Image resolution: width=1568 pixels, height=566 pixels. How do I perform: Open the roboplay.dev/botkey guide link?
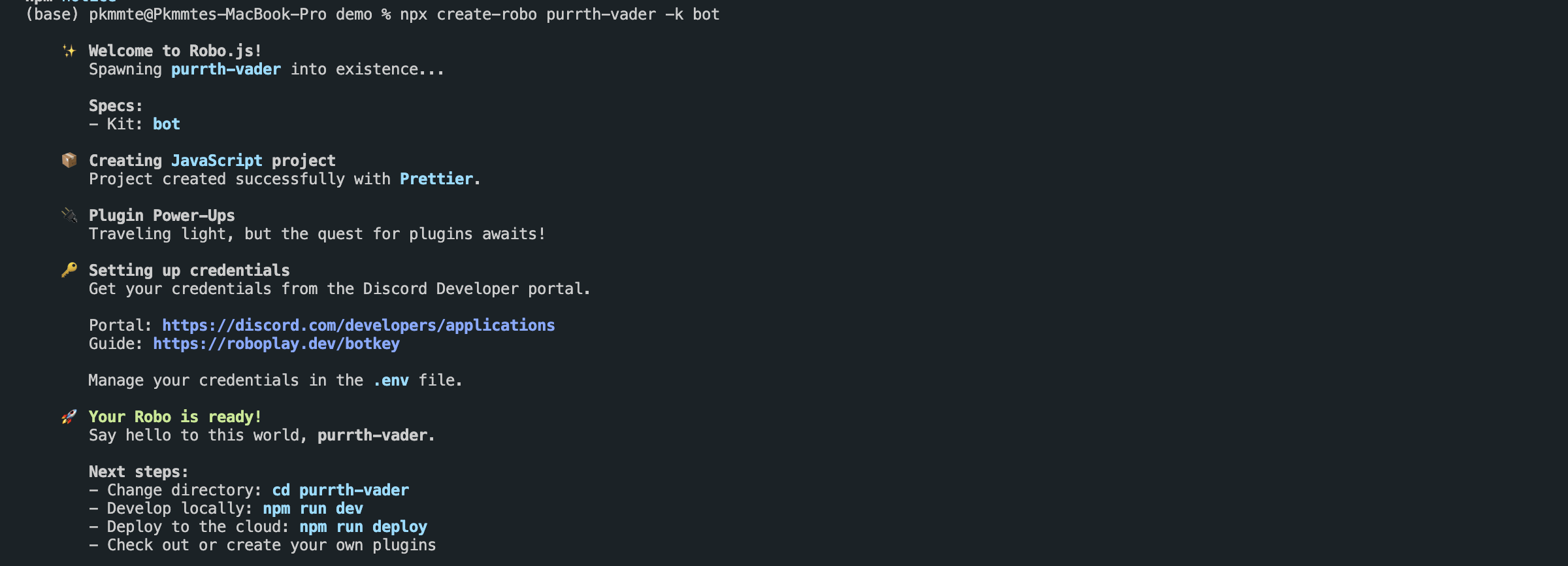(276, 344)
